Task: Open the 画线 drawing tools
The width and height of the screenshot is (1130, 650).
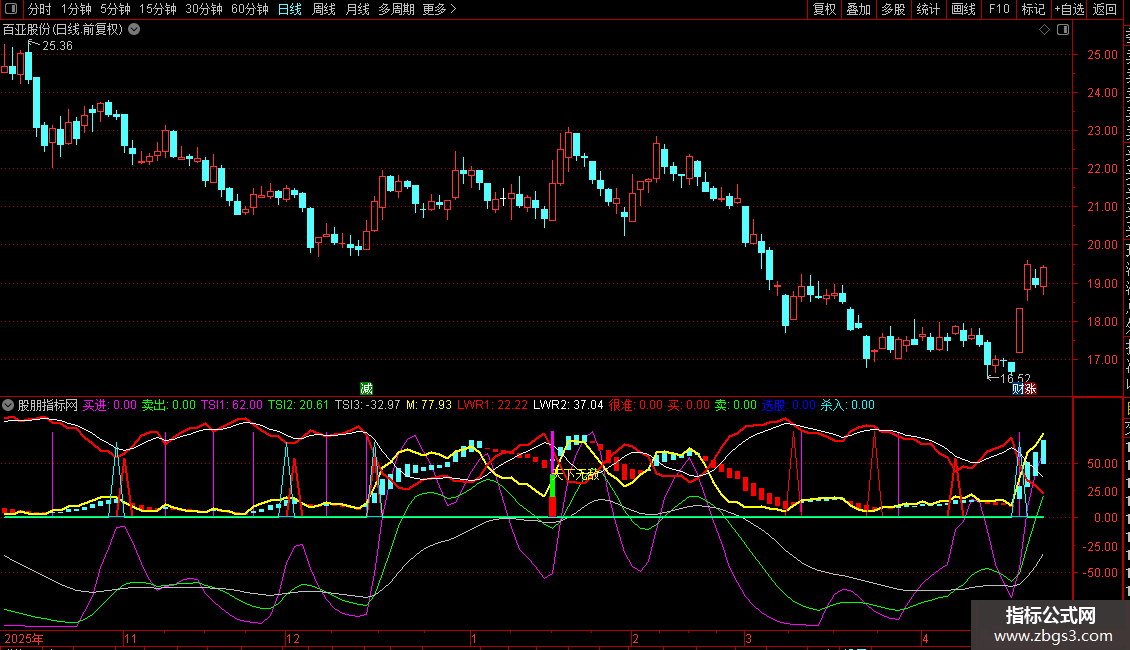Action: (x=963, y=10)
